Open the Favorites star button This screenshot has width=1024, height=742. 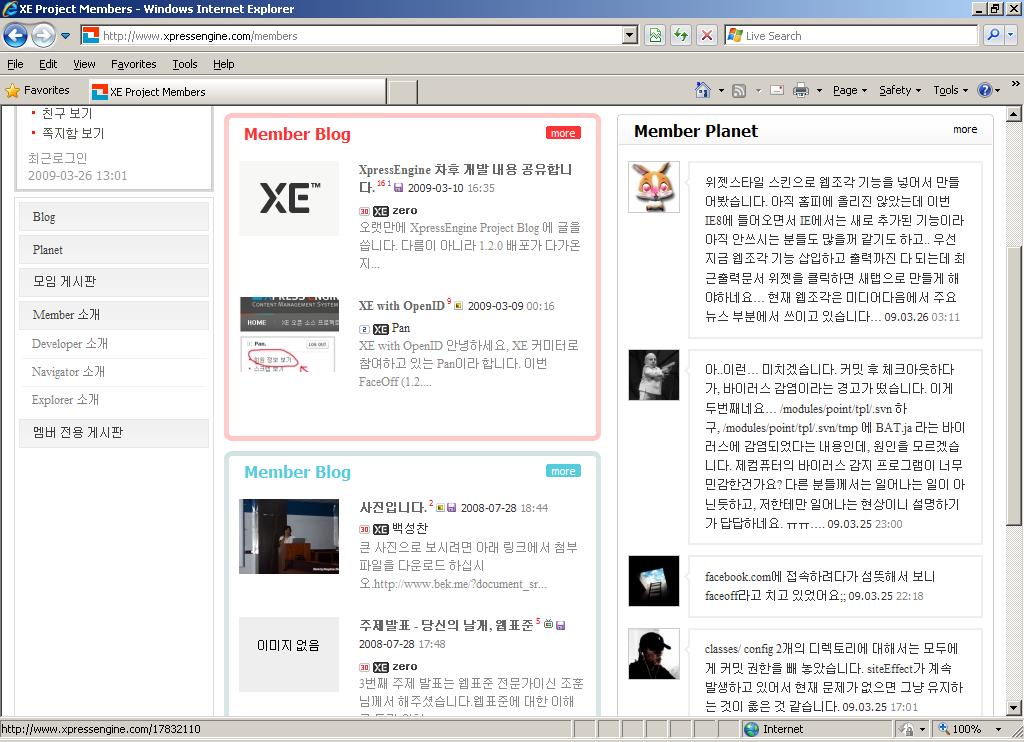pos(38,91)
